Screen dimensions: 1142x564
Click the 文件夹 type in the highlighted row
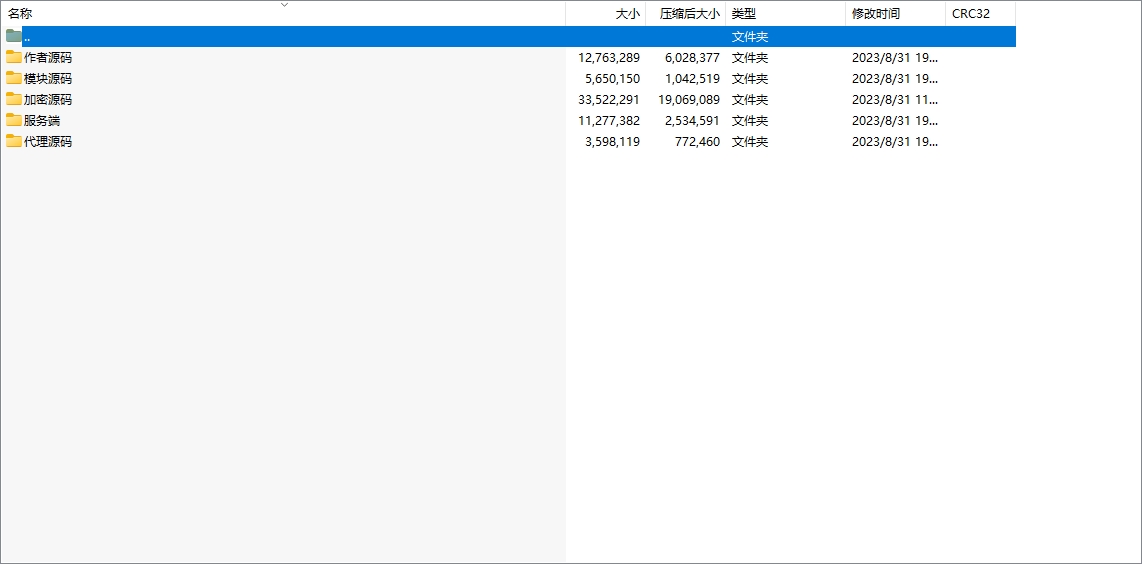(750, 36)
